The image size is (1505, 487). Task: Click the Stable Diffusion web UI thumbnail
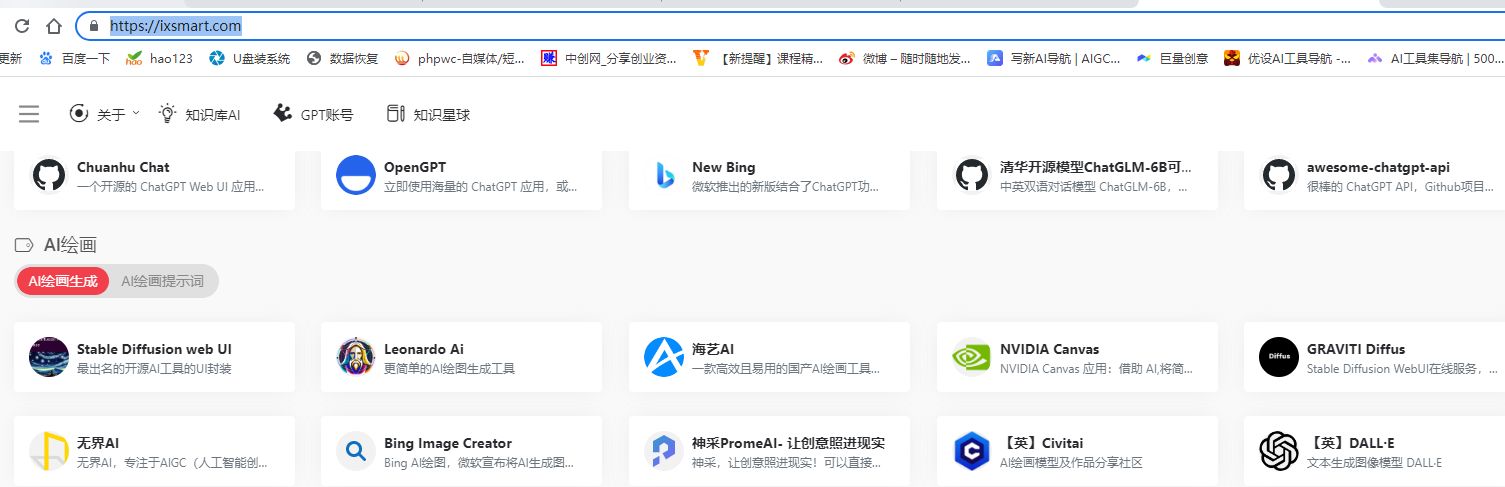(x=49, y=357)
